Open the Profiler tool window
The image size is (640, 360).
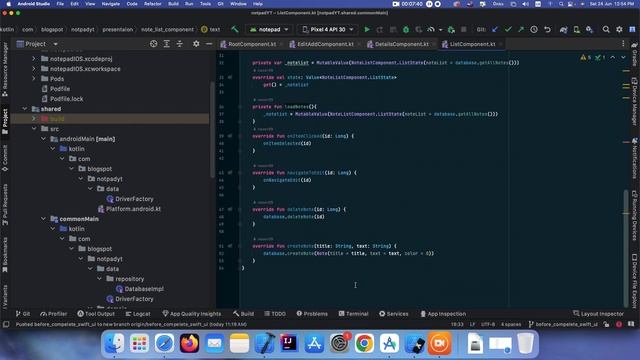point(53,314)
